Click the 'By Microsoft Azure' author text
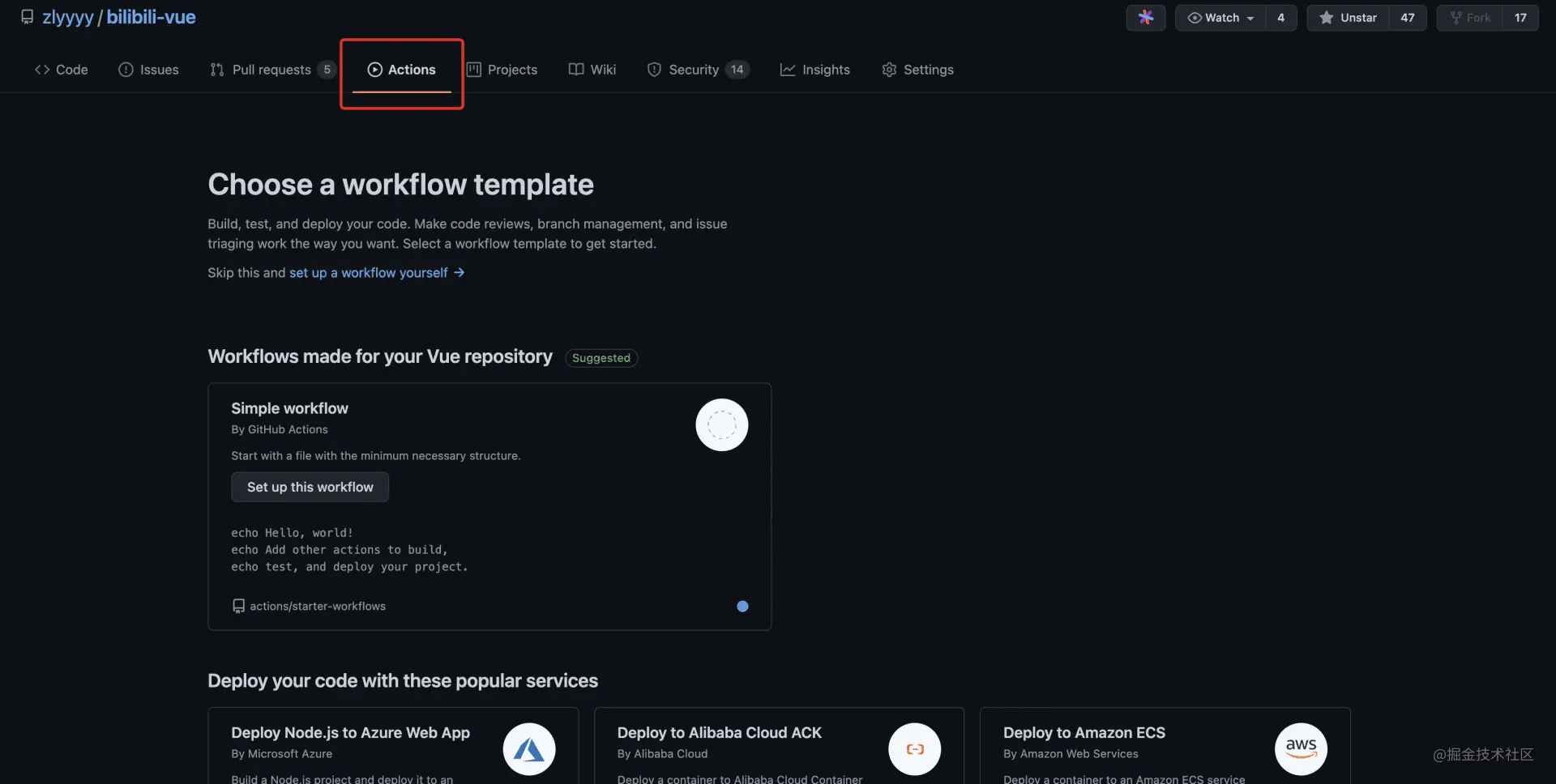This screenshot has width=1556, height=784. (281, 754)
